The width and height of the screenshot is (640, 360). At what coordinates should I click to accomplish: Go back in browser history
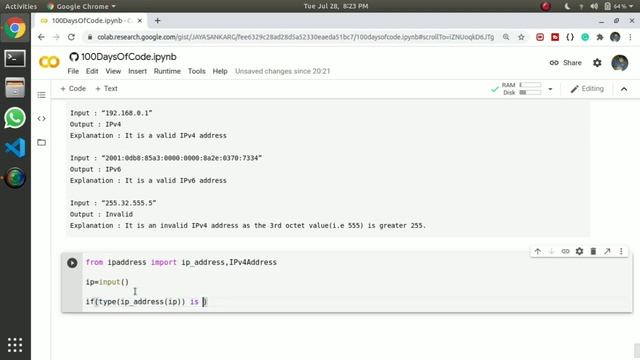41,37
